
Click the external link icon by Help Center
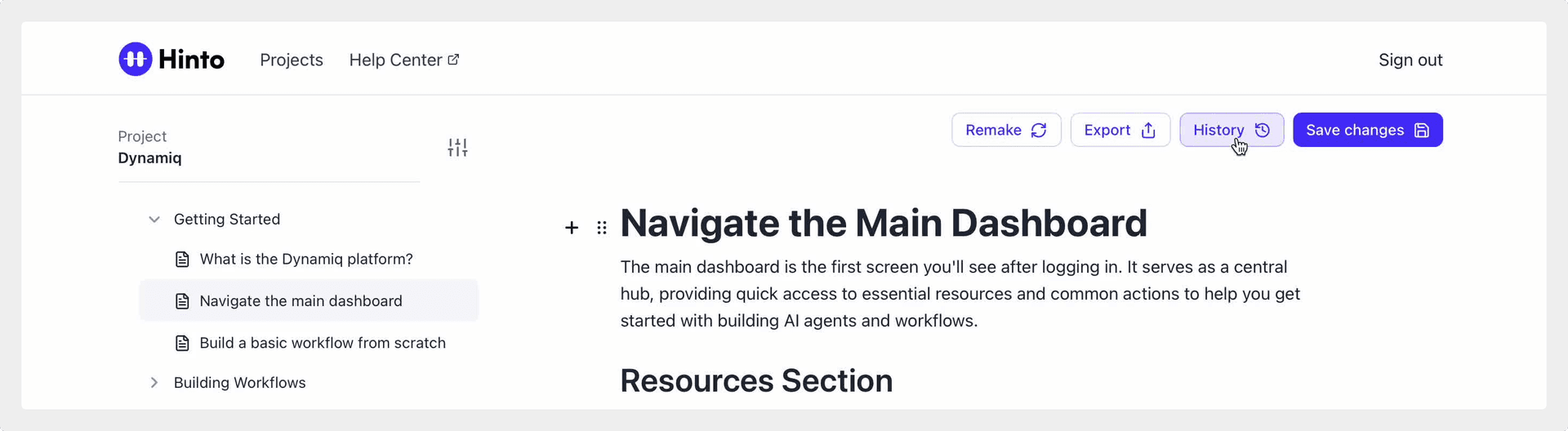click(453, 60)
